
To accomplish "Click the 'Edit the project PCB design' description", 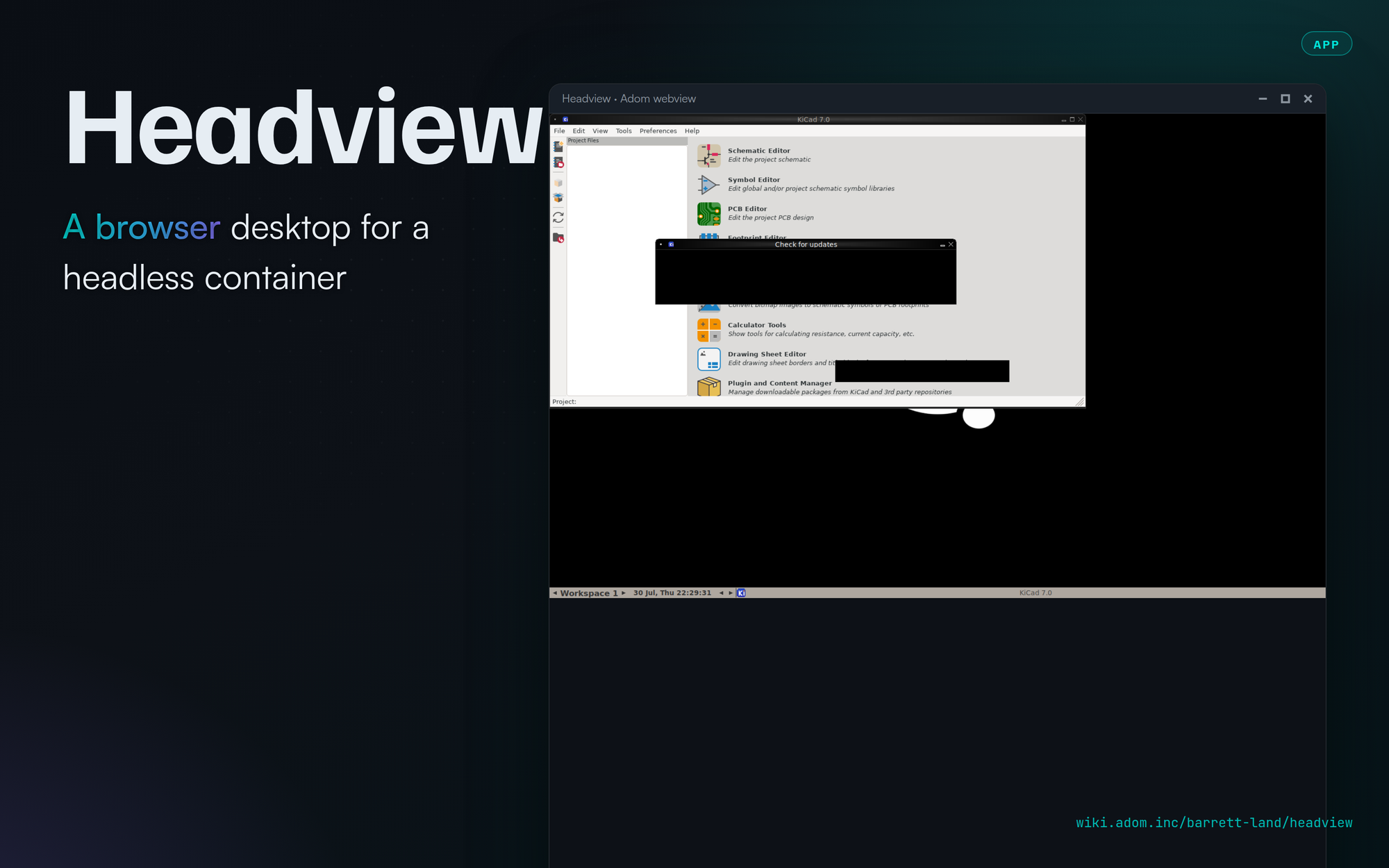I will coord(771,218).
